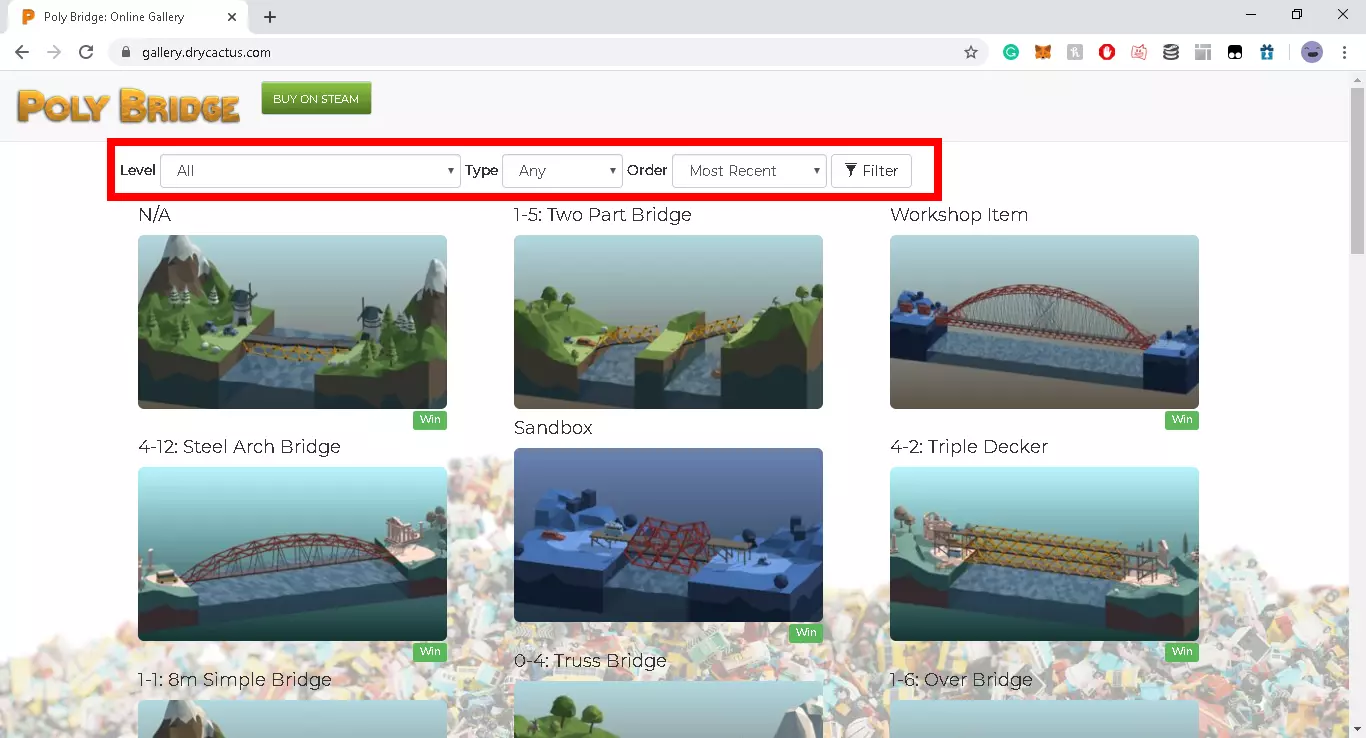1366x738 pixels.
Task: Click the blue gift box extension icon
Action: click(x=1267, y=52)
